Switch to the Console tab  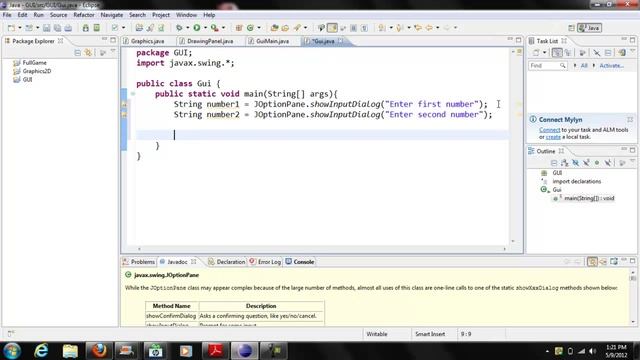(x=300, y=262)
